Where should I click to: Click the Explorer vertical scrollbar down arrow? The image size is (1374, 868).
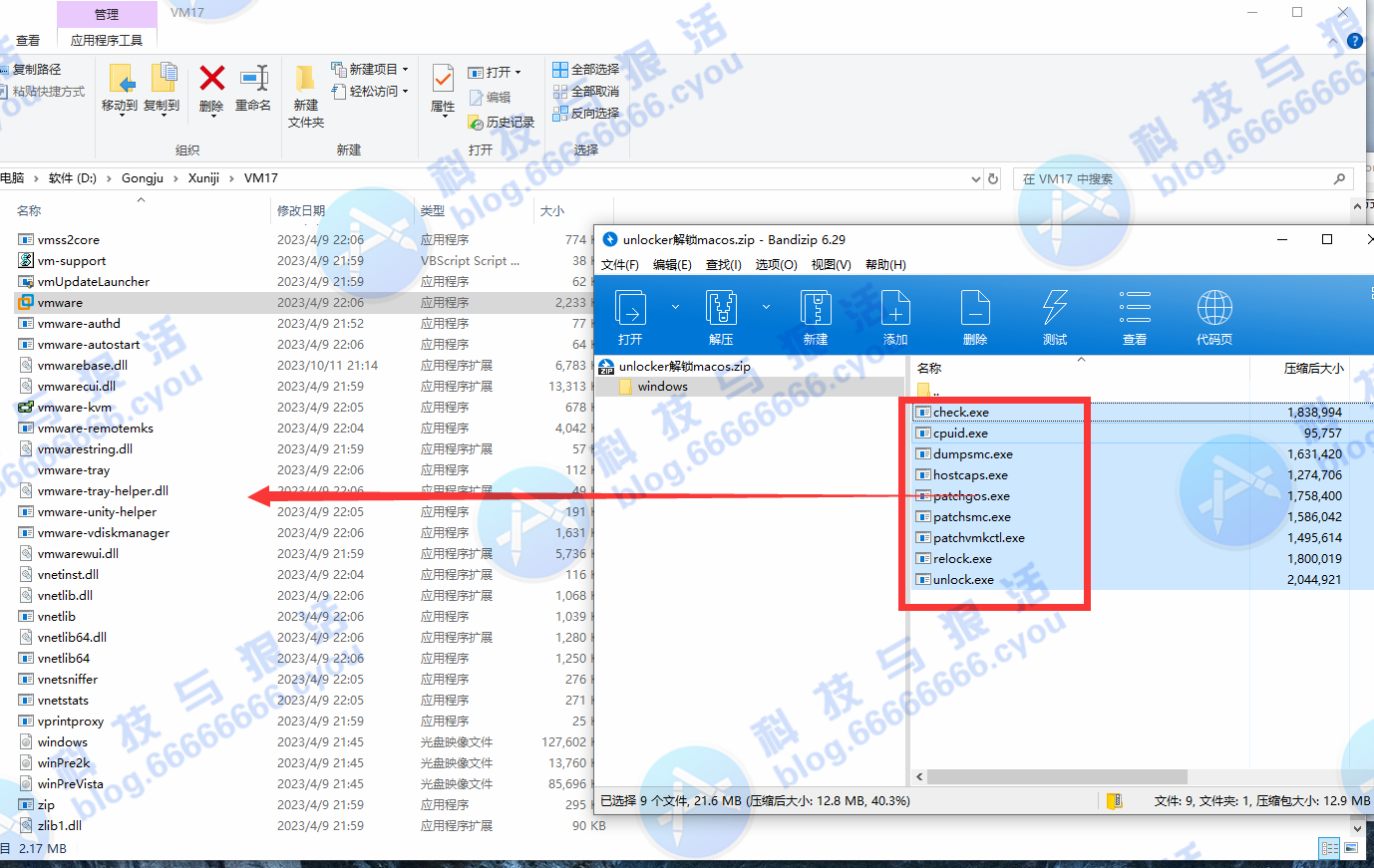pos(1357,827)
